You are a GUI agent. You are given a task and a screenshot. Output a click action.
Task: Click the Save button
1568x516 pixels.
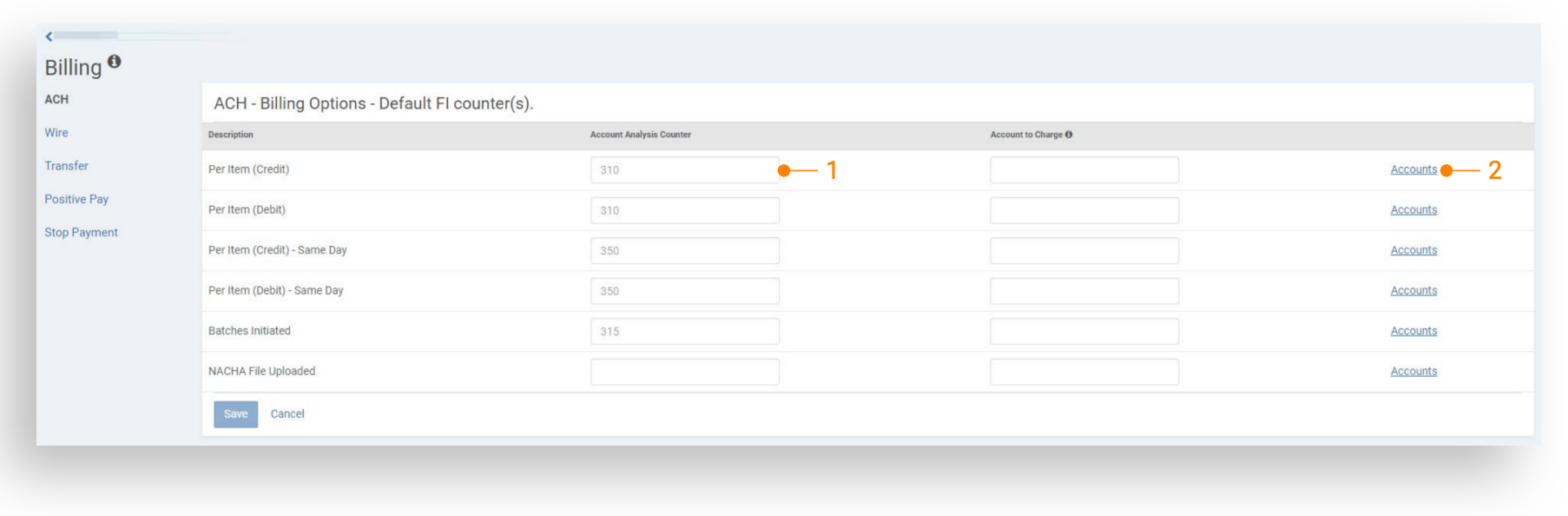click(x=235, y=414)
